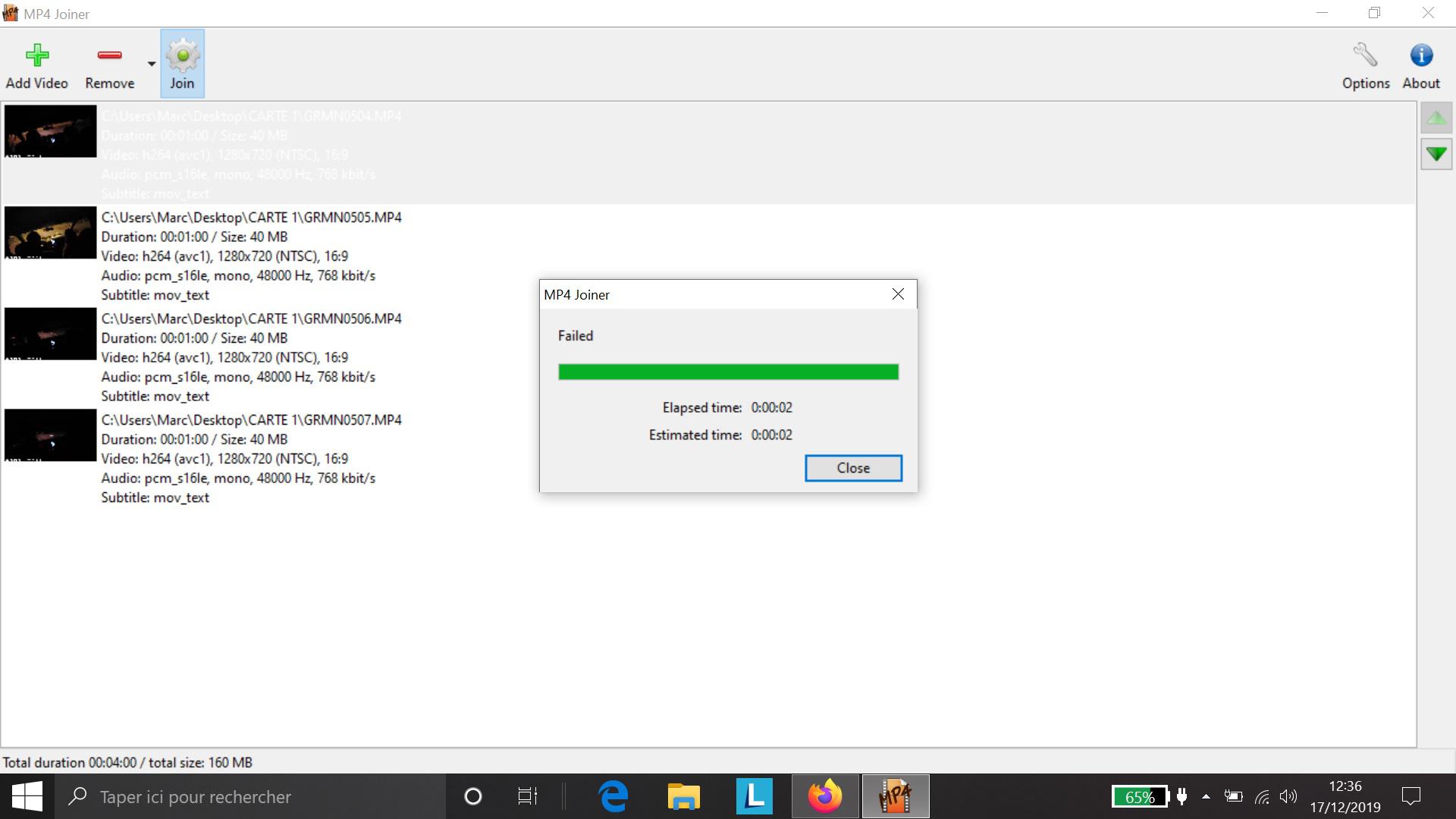This screenshot has height=819, width=1456.
Task: Switch to Firefox on the taskbar
Action: [x=824, y=796]
